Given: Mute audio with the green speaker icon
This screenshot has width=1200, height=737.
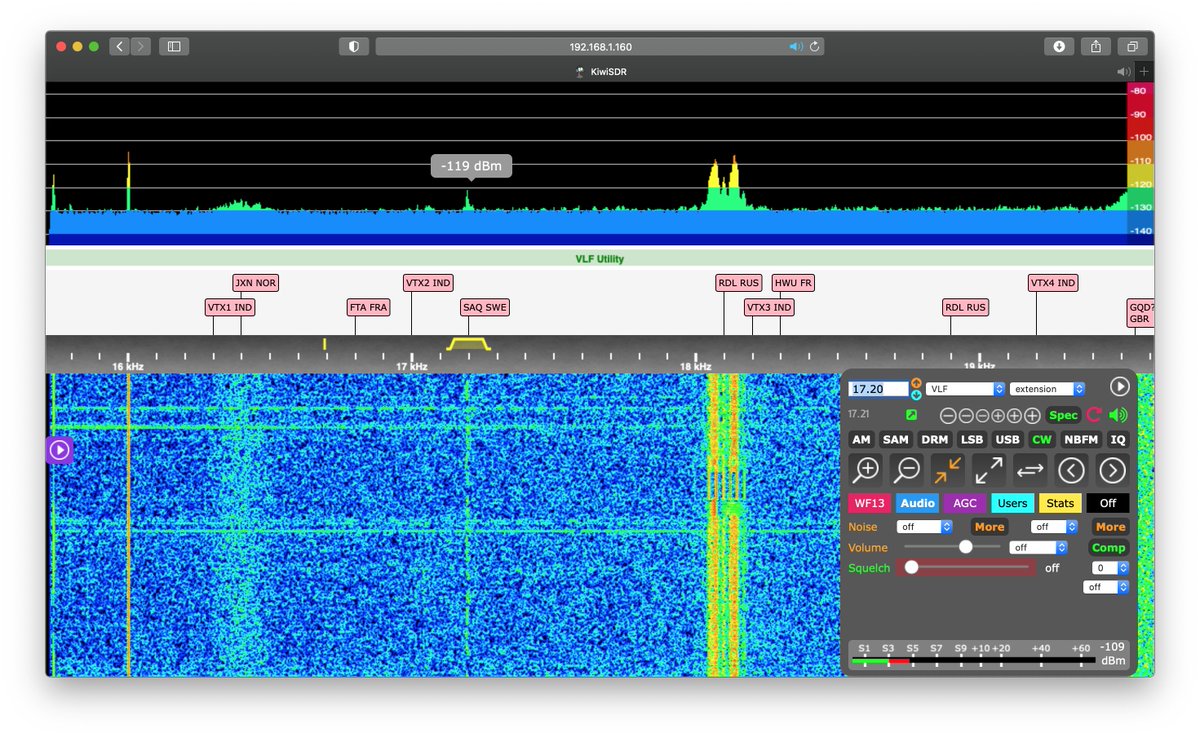Looking at the screenshot, I should click(1118, 415).
